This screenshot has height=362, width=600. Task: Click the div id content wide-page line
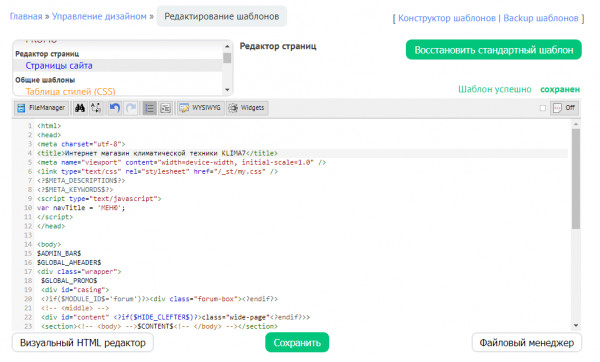point(175,317)
